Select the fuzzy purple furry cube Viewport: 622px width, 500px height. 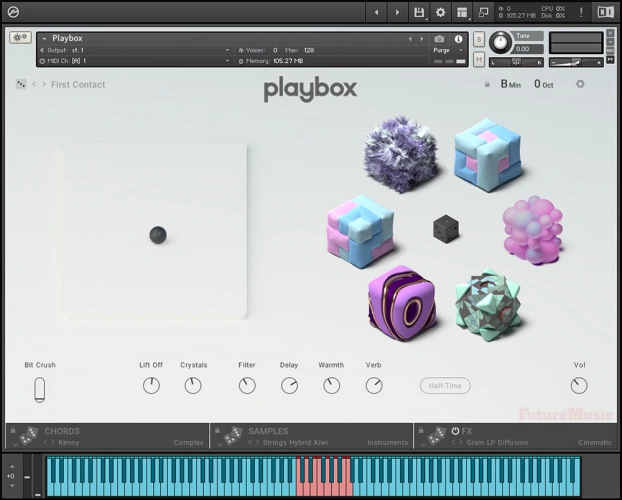coord(401,155)
